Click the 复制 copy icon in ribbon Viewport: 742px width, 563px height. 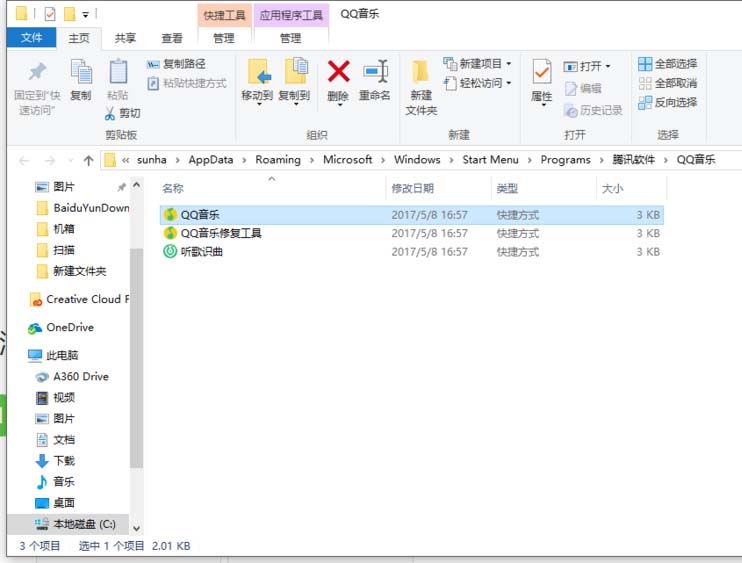[x=81, y=72]
